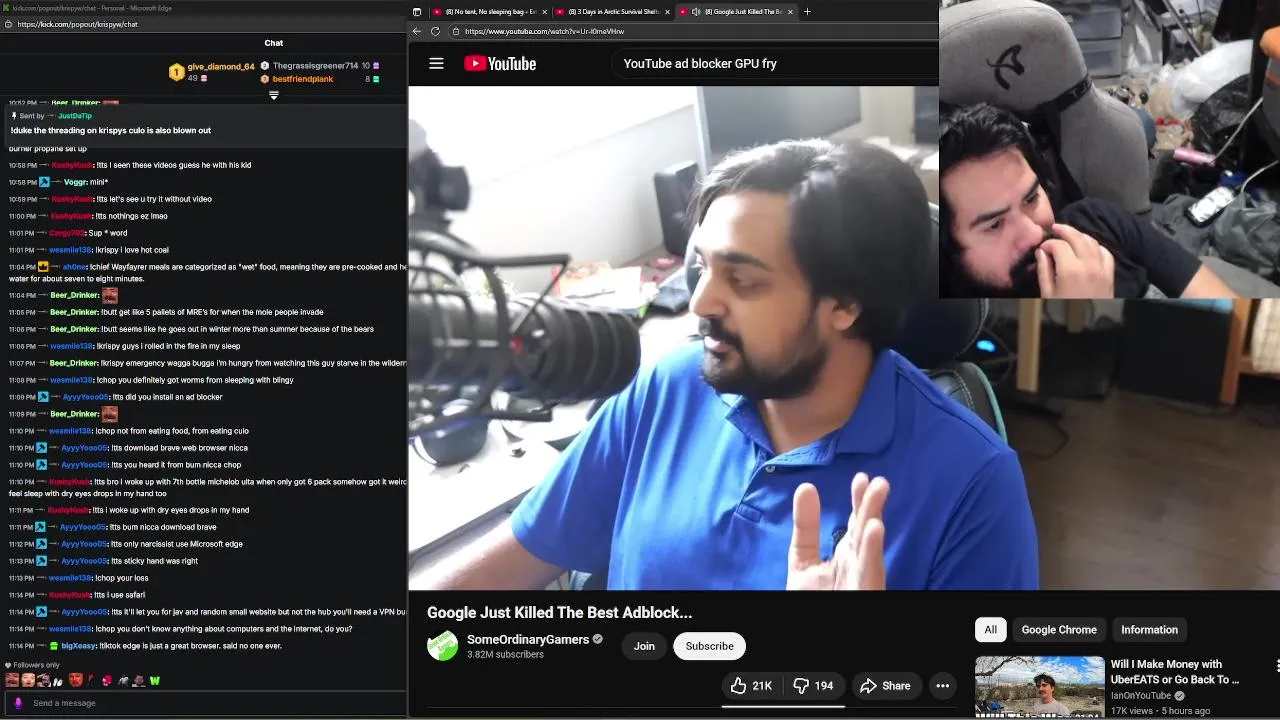Click the YouTube logo
The image size is (1280, 720).
click(x=500, y=63)
